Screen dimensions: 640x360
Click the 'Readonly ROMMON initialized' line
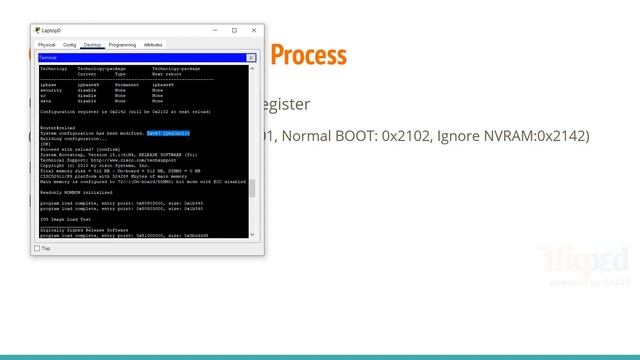click(x=76, y=192)
